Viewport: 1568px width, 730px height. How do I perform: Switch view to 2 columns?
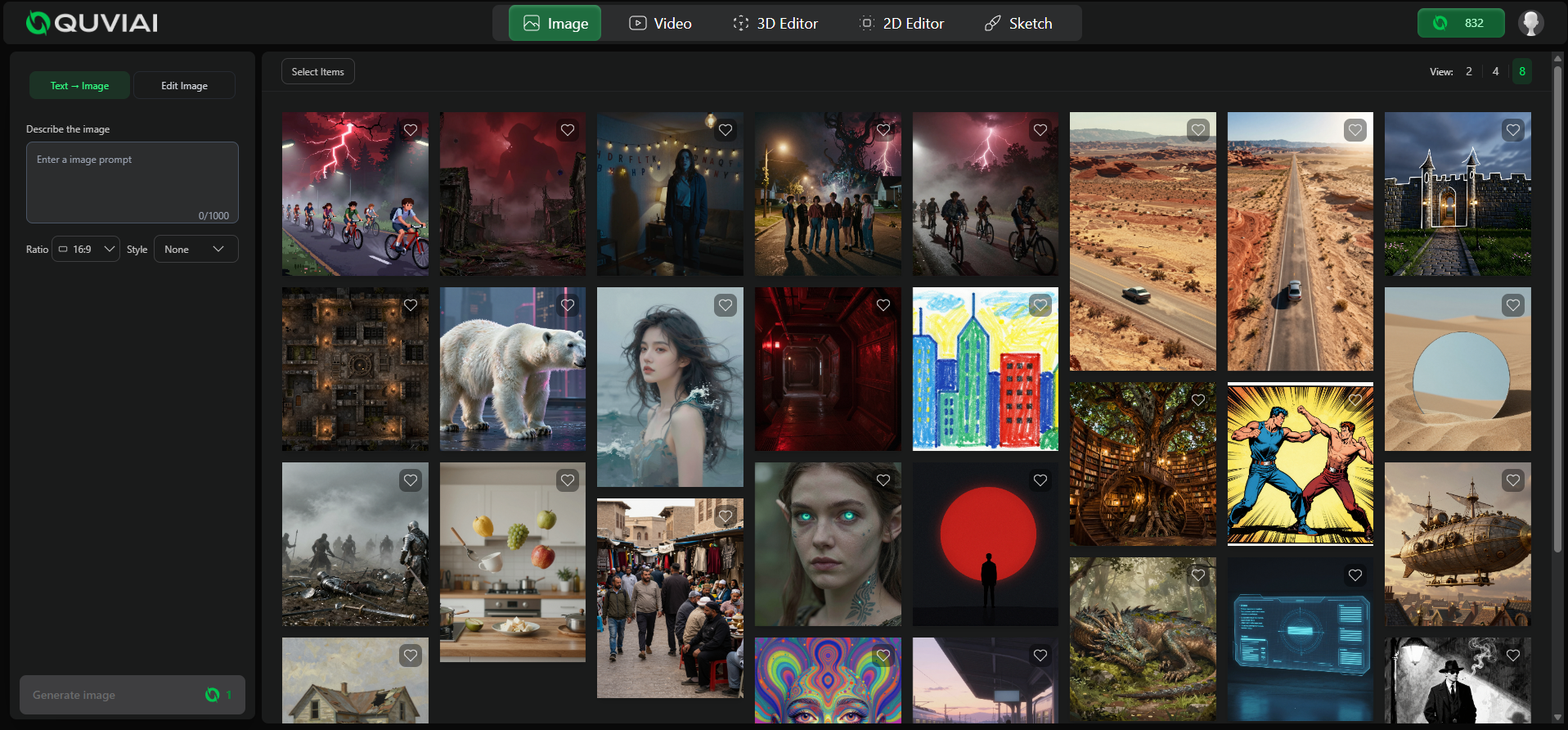point(1469,71)
